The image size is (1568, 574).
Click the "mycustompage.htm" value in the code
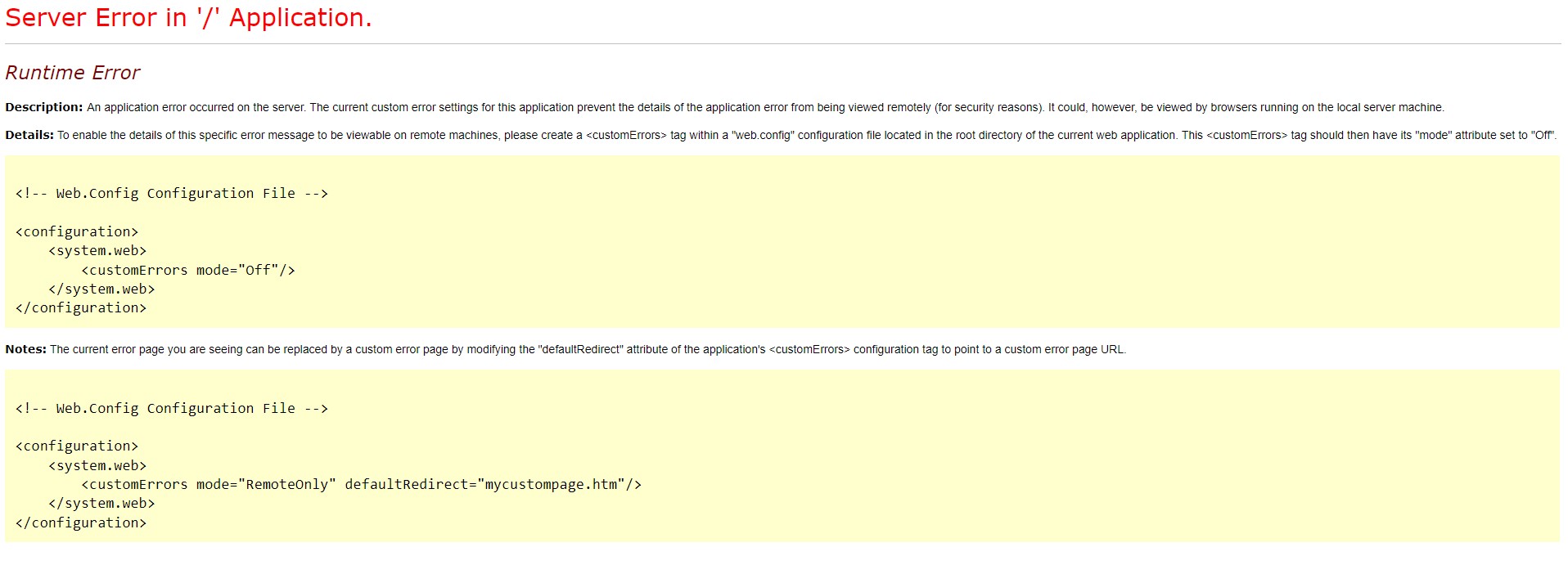551,484
